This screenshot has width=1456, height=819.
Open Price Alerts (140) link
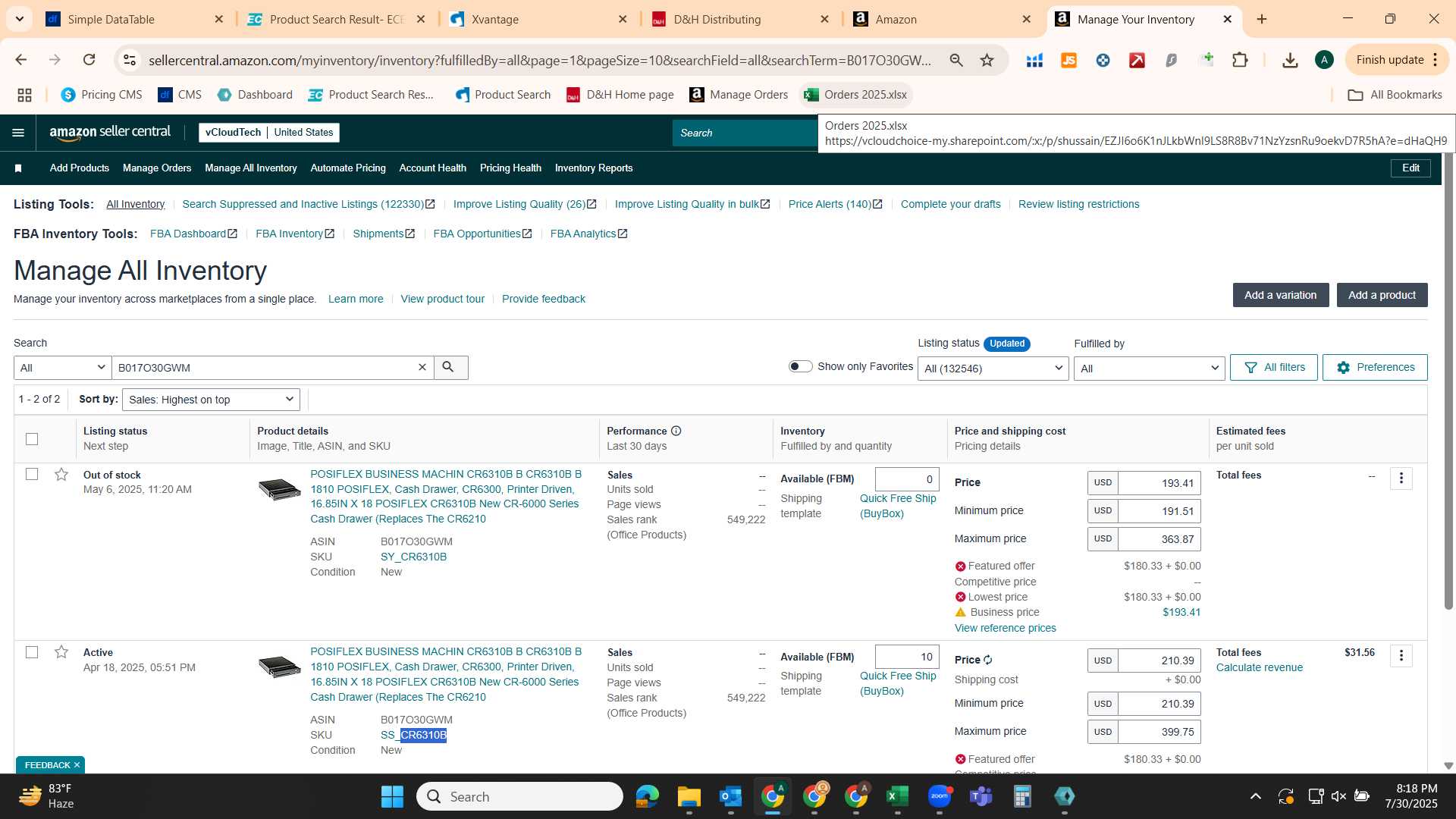point(836,204)
